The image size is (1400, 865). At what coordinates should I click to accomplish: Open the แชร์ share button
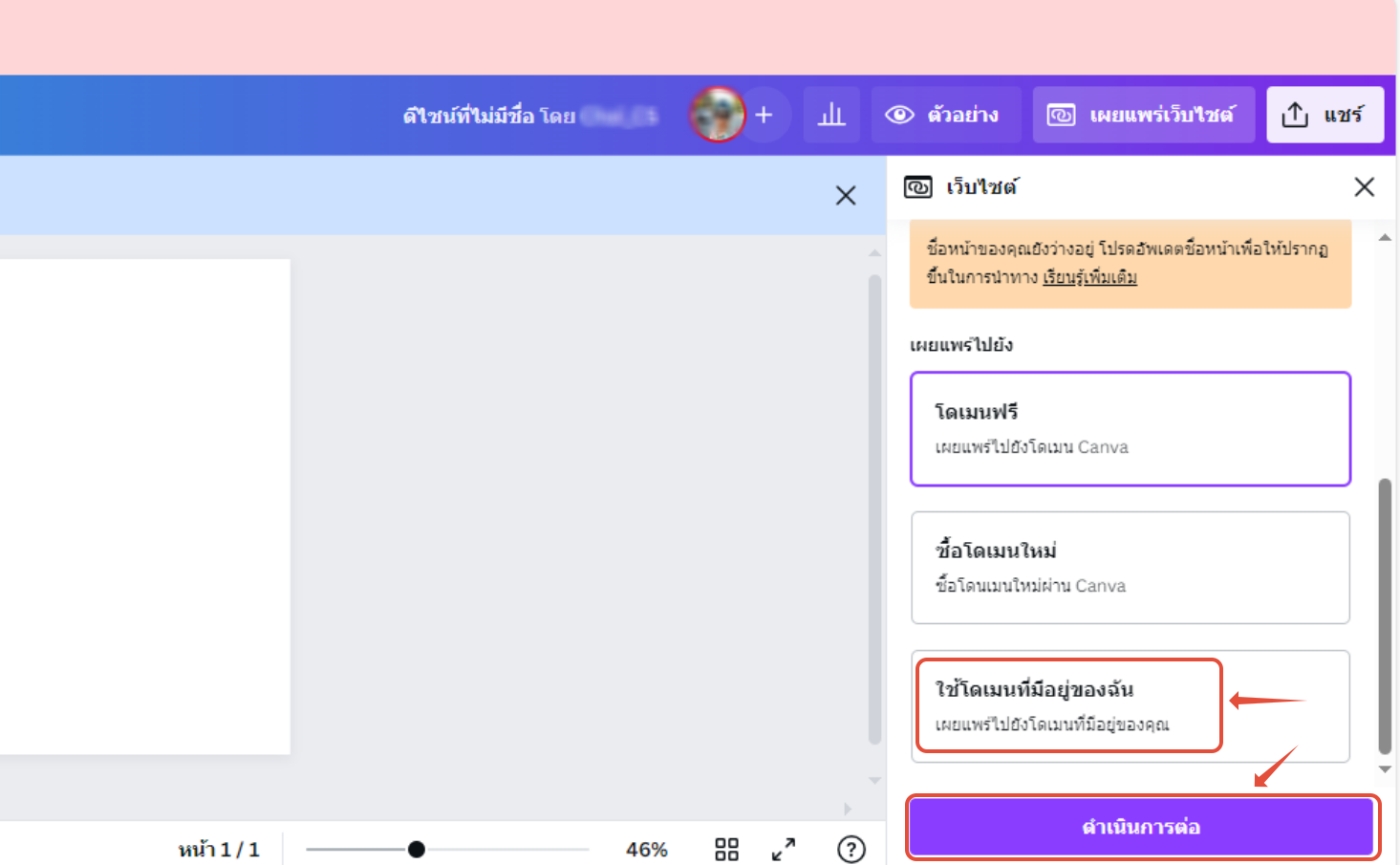pyautogui.click(x=1325, y=115)
